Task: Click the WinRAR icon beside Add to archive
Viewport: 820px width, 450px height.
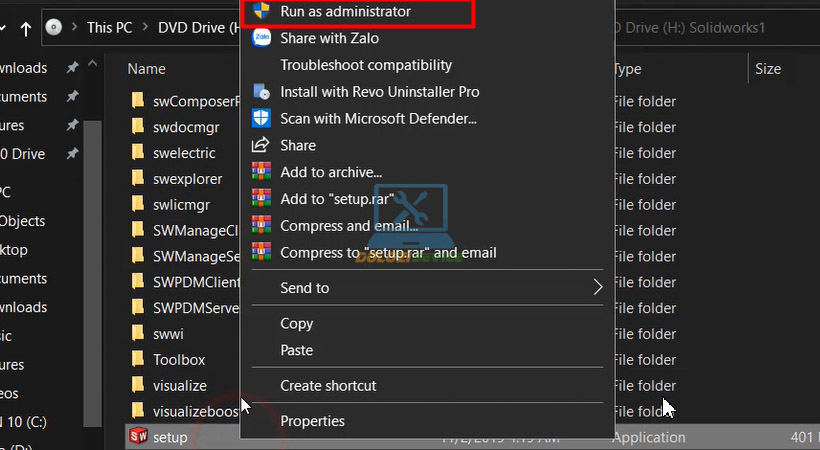Action: (x=261, y=172)
